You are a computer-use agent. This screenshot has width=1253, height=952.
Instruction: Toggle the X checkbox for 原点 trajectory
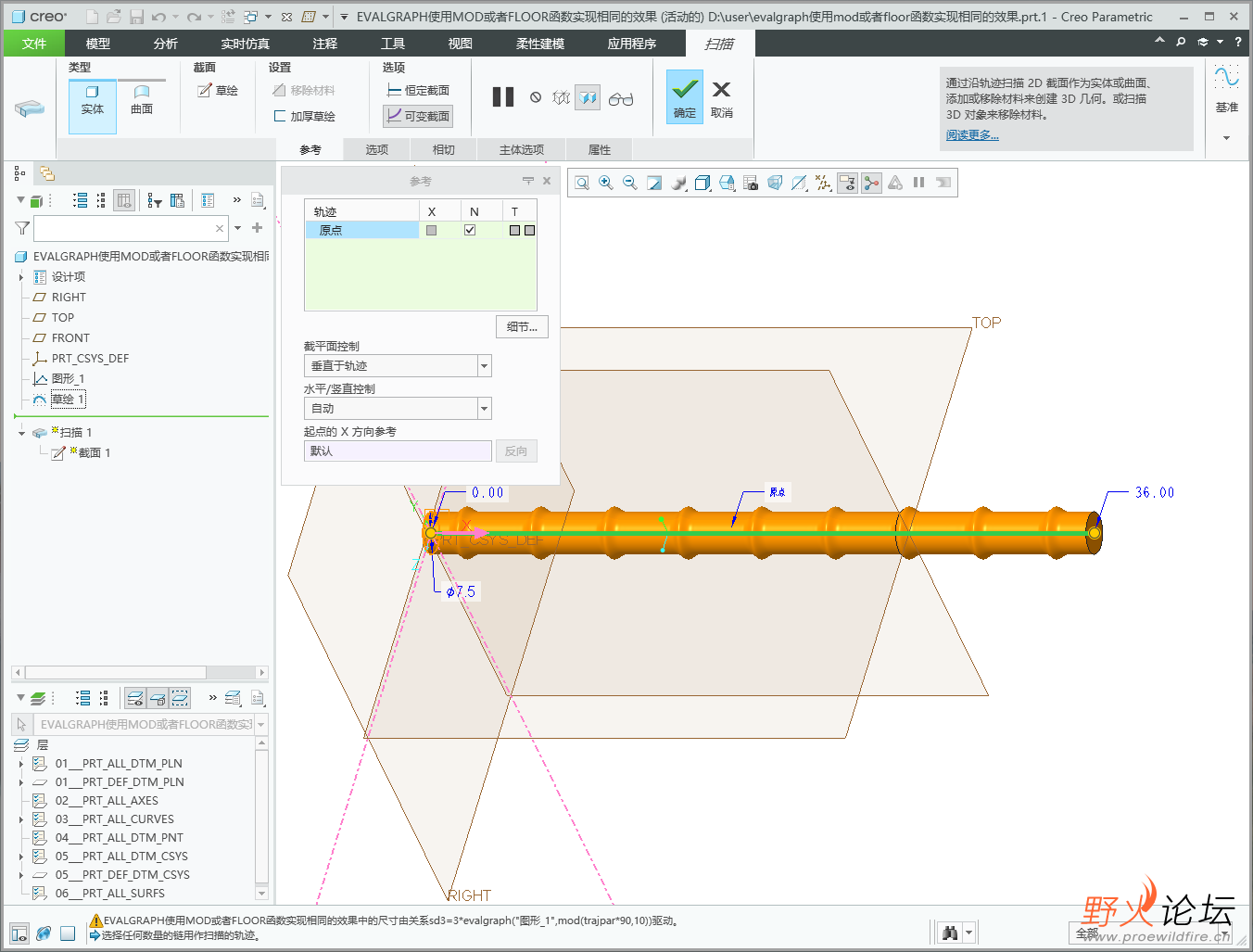click(x=431, y=230)
